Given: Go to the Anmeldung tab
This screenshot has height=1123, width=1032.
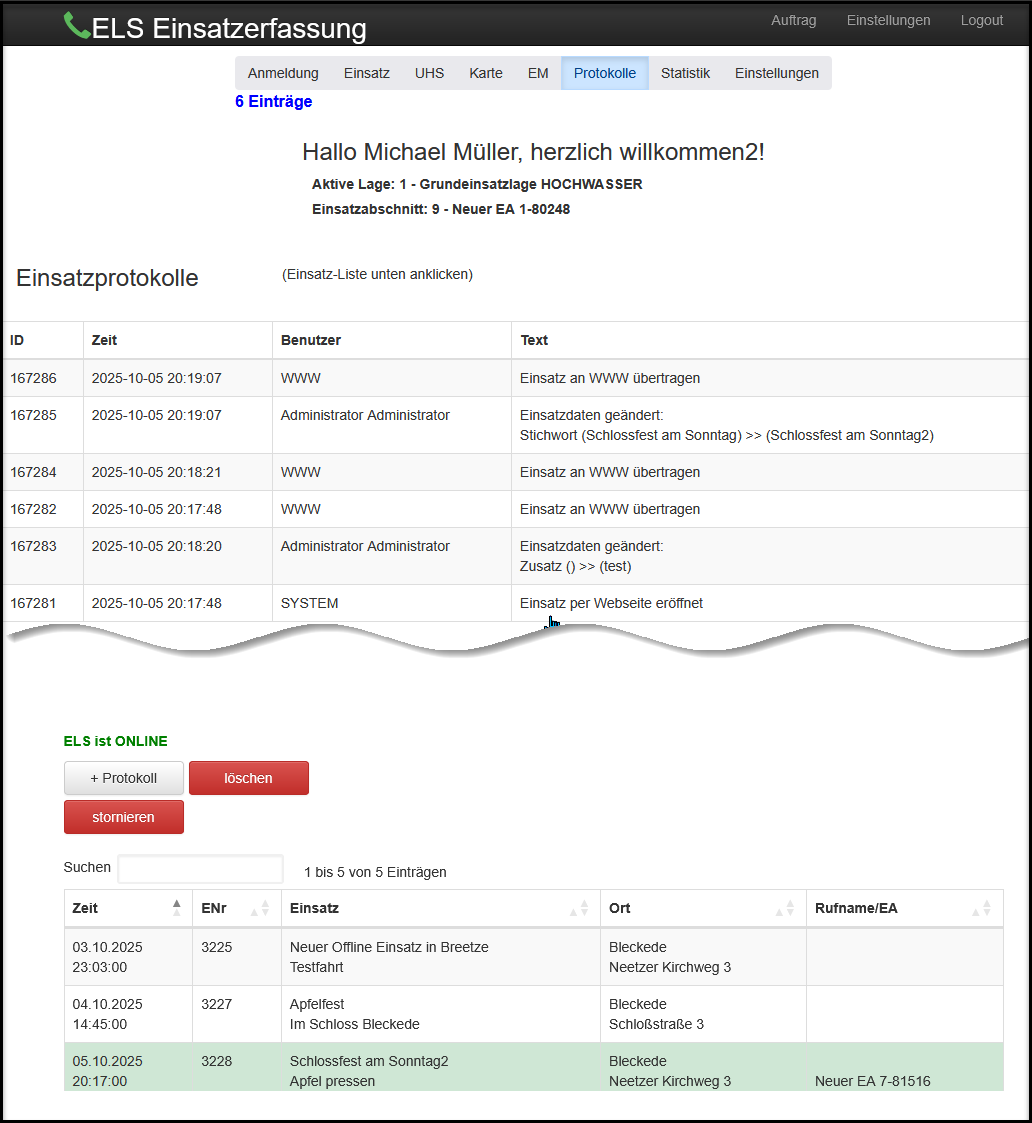Looking at the screenshot, I should (x=283, y=73).
